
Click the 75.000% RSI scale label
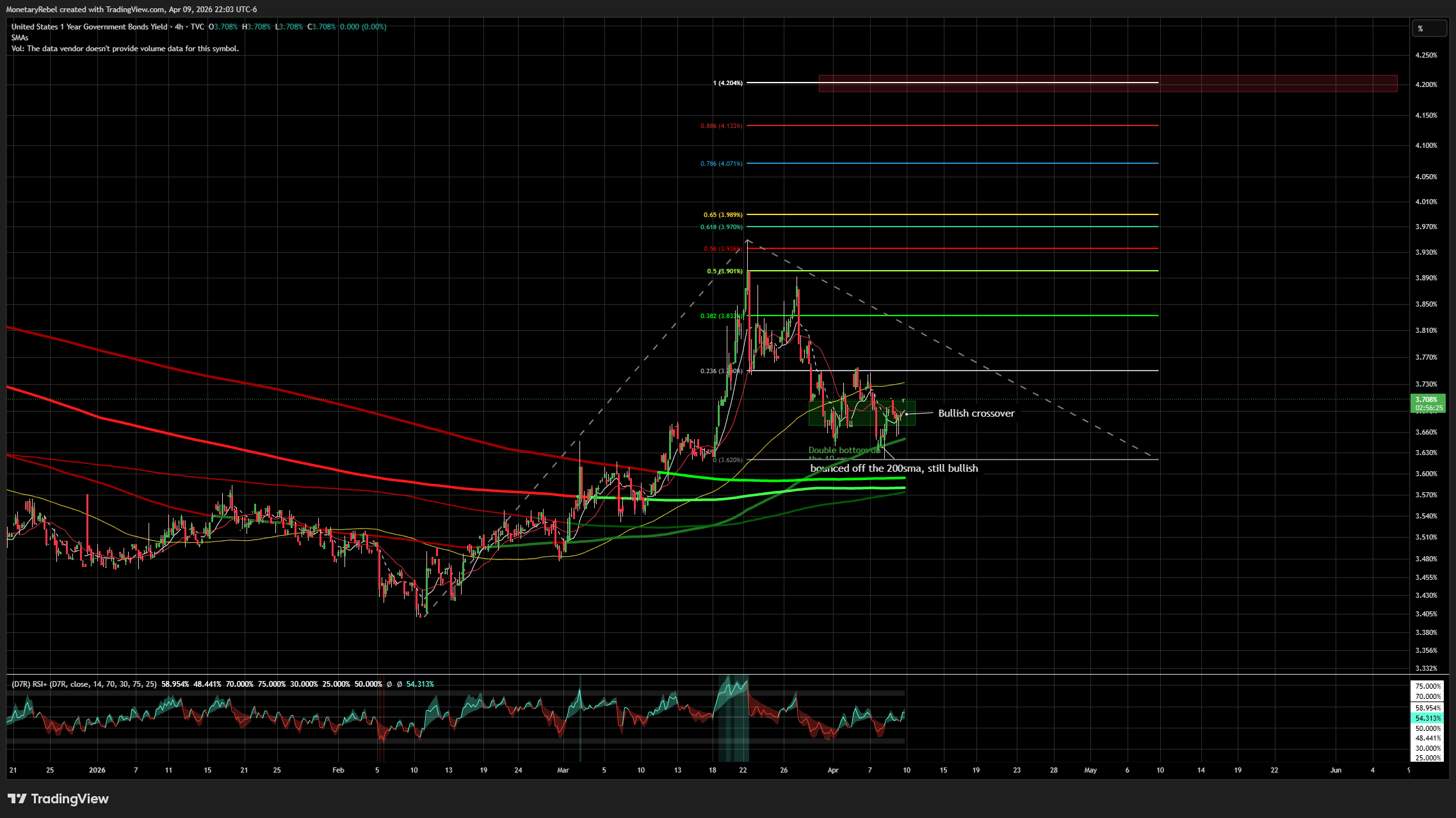pos(1428,686)
